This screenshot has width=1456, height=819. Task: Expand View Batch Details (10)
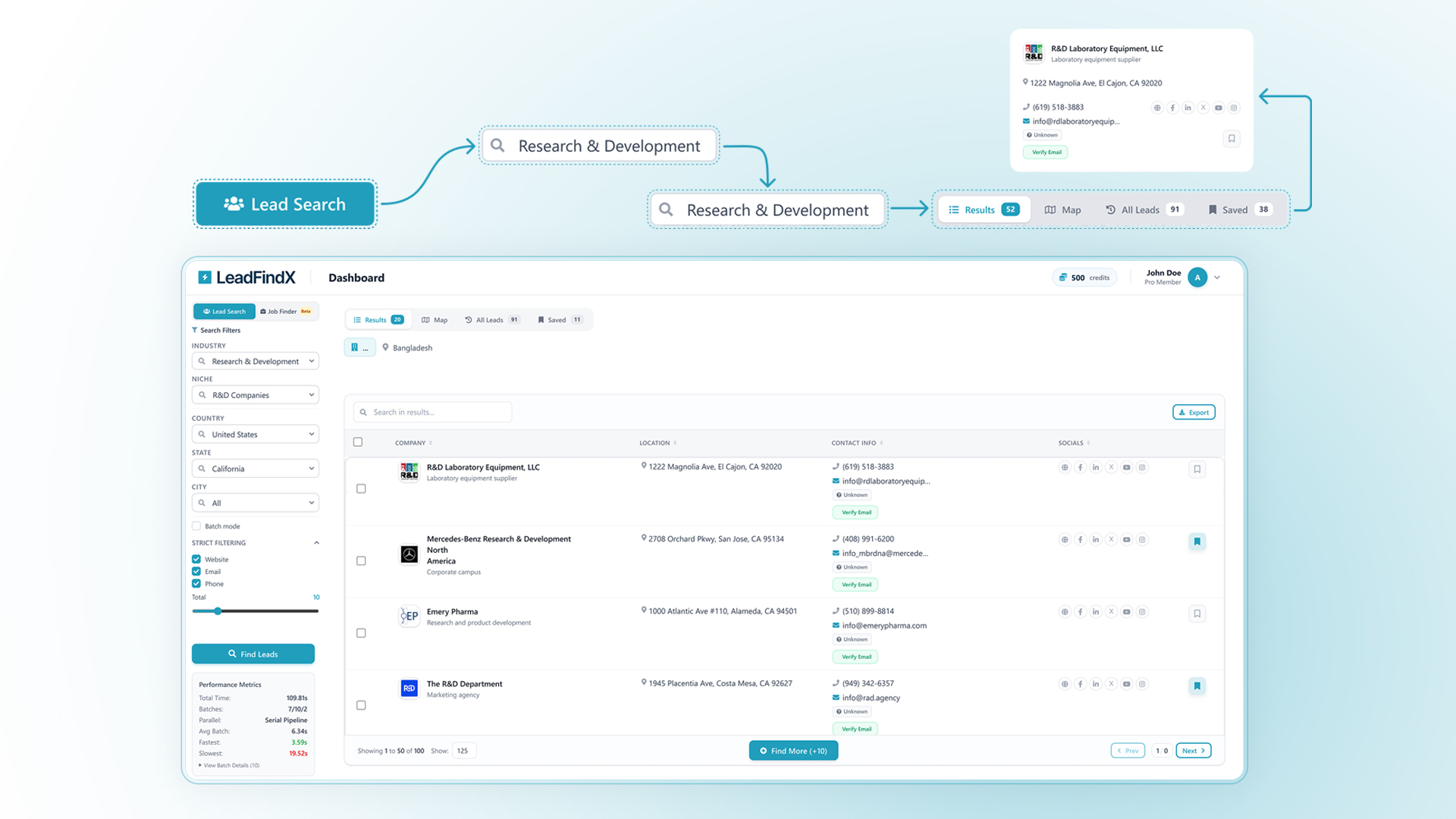coord(230,765)
